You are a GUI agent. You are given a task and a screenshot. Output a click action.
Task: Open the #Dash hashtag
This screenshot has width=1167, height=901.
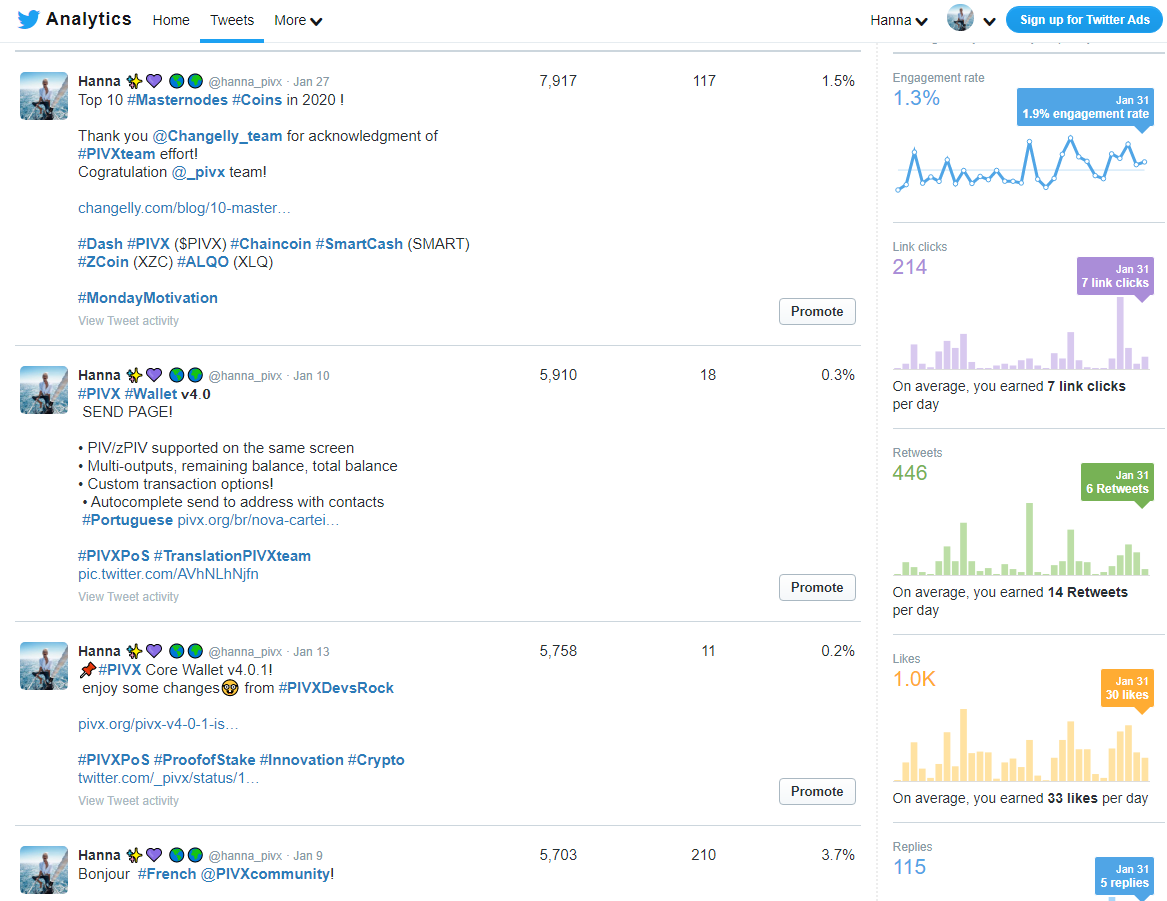(100, 244)
